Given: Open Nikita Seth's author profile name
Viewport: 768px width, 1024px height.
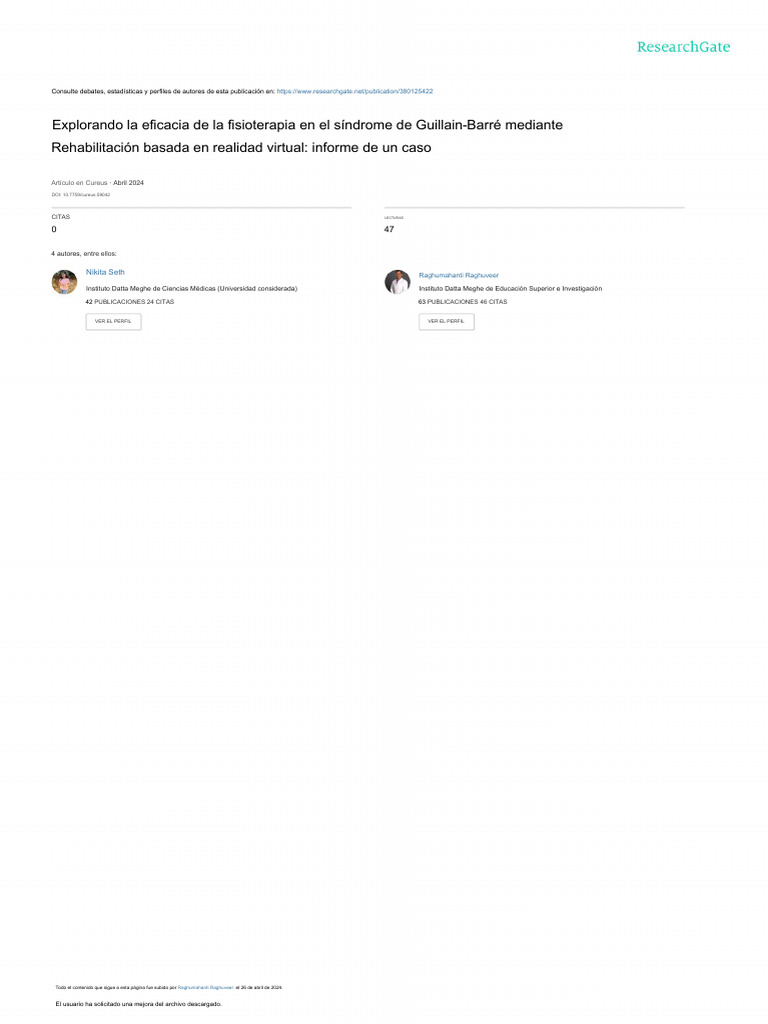Looking at the screenshot, I should point(105,272).
